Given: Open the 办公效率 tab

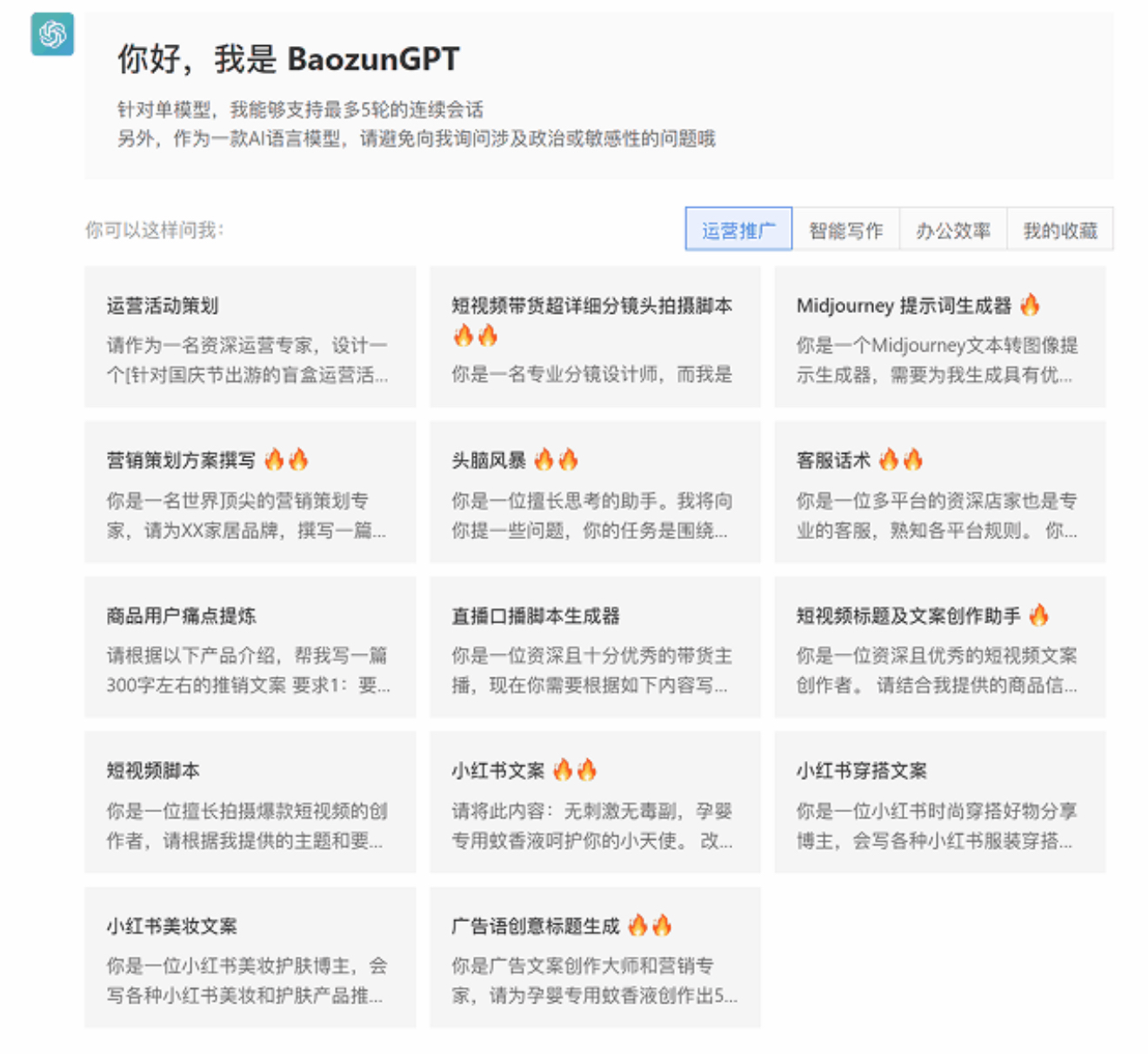Looking at the screenshot, I should click(x=953, y=230).
